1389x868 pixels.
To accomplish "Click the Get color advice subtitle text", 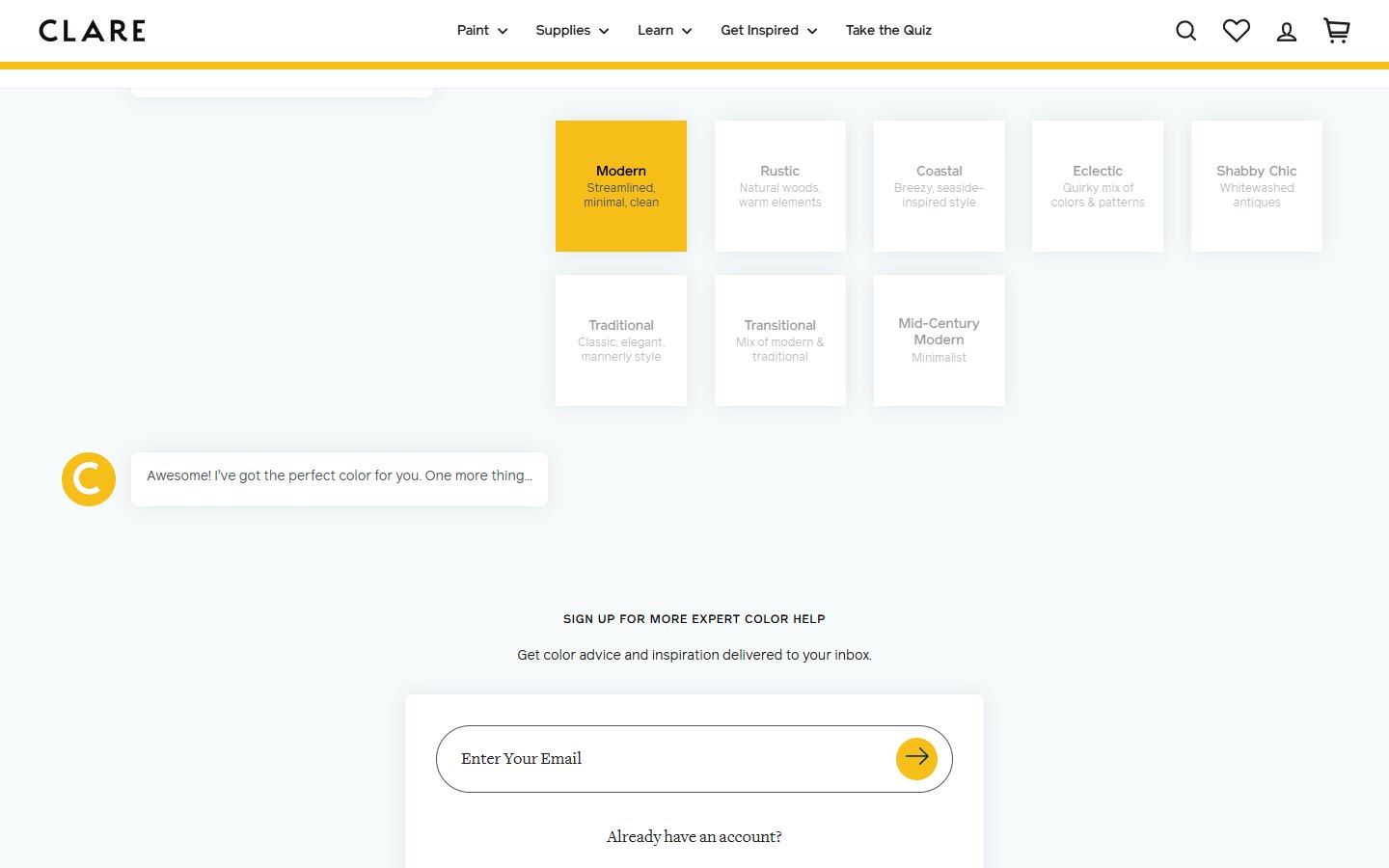I will [694, 655].
